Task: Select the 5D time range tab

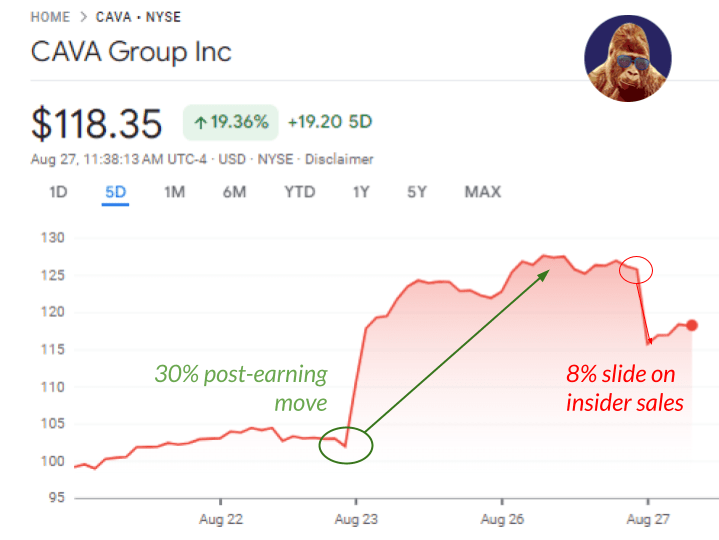Action: click(x=115, y=192)
